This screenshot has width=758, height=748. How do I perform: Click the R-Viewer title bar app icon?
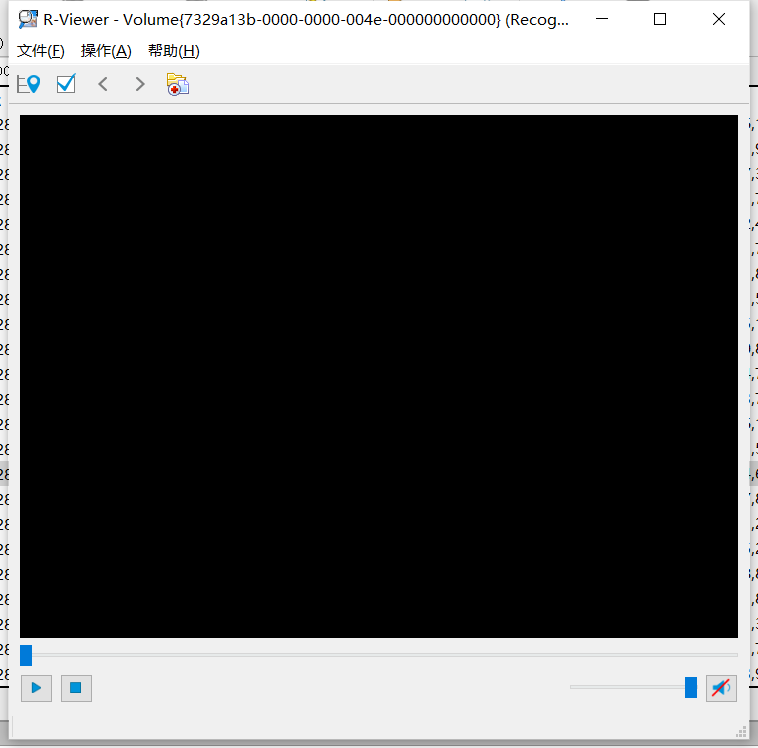pyautogui.click(x=28, y=19)
